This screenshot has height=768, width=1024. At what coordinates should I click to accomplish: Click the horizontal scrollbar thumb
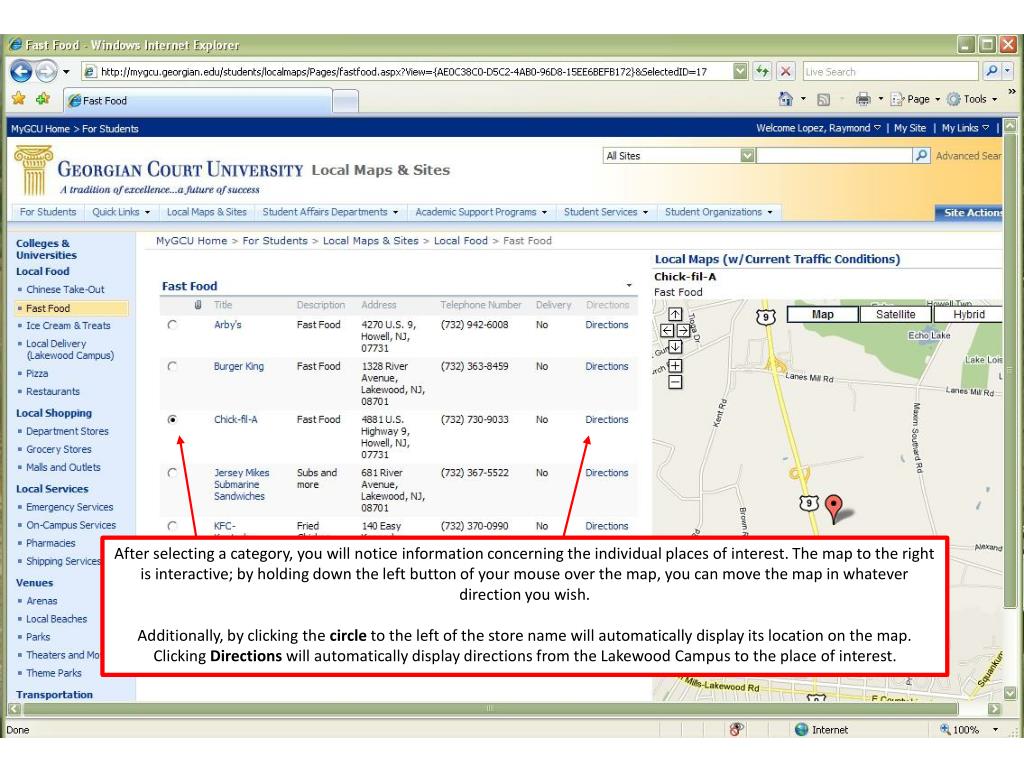(x=489, y=709)
